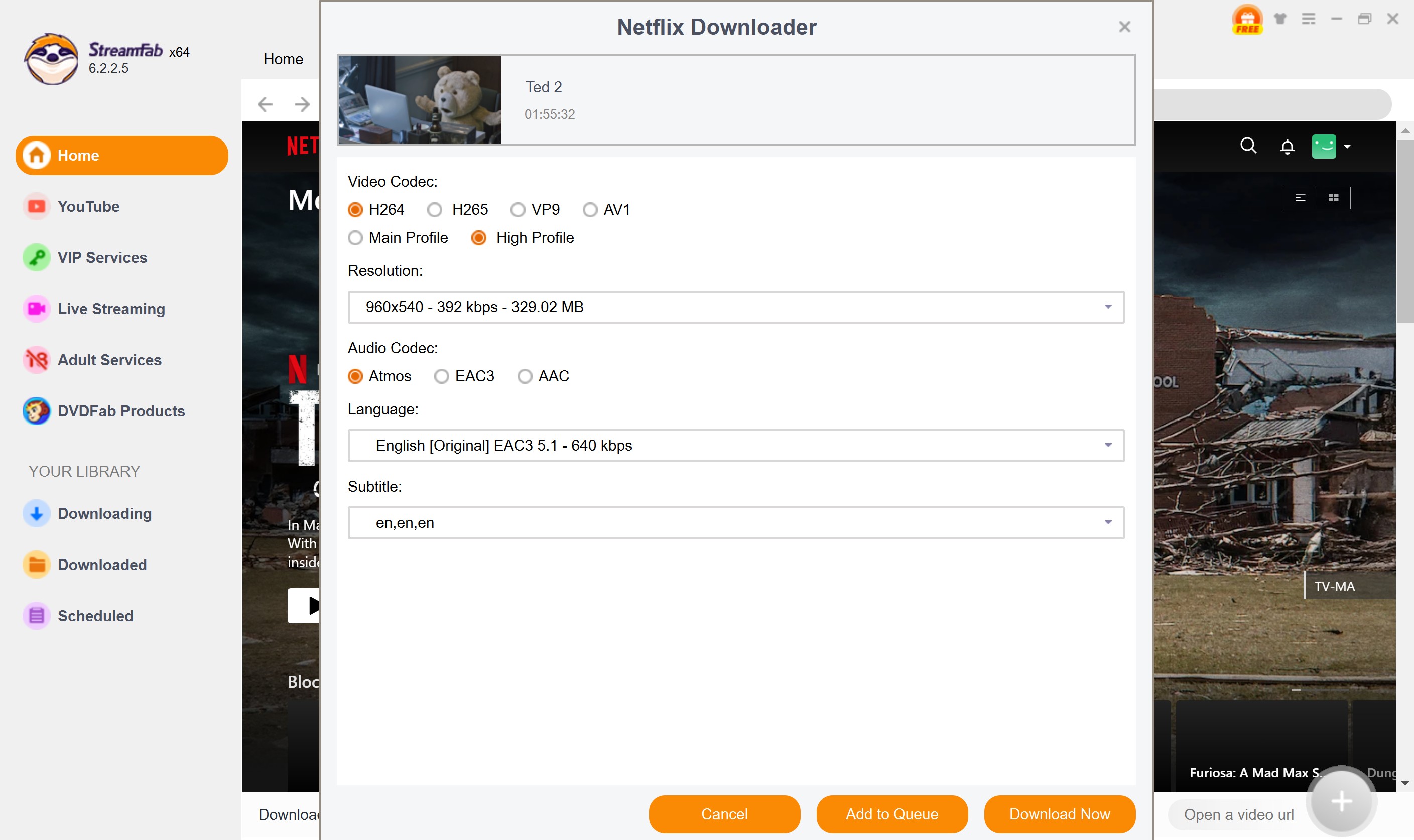This screenshot has width=1414, height=840.
Task: Expand the Netflix profile menu caret
Action: [x=1347, y=147]
